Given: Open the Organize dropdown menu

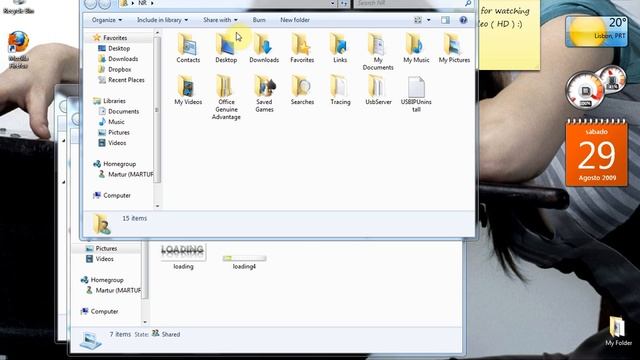Looking at the screenshot, I should click(107, 20).
